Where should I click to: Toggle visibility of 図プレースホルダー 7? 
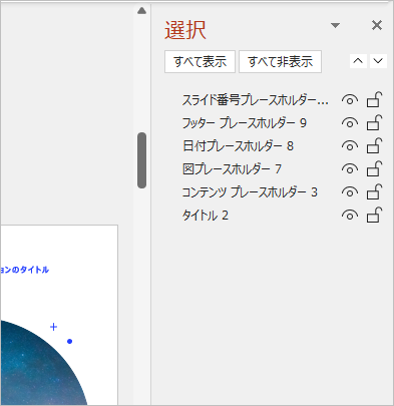[x=350, y=169]
